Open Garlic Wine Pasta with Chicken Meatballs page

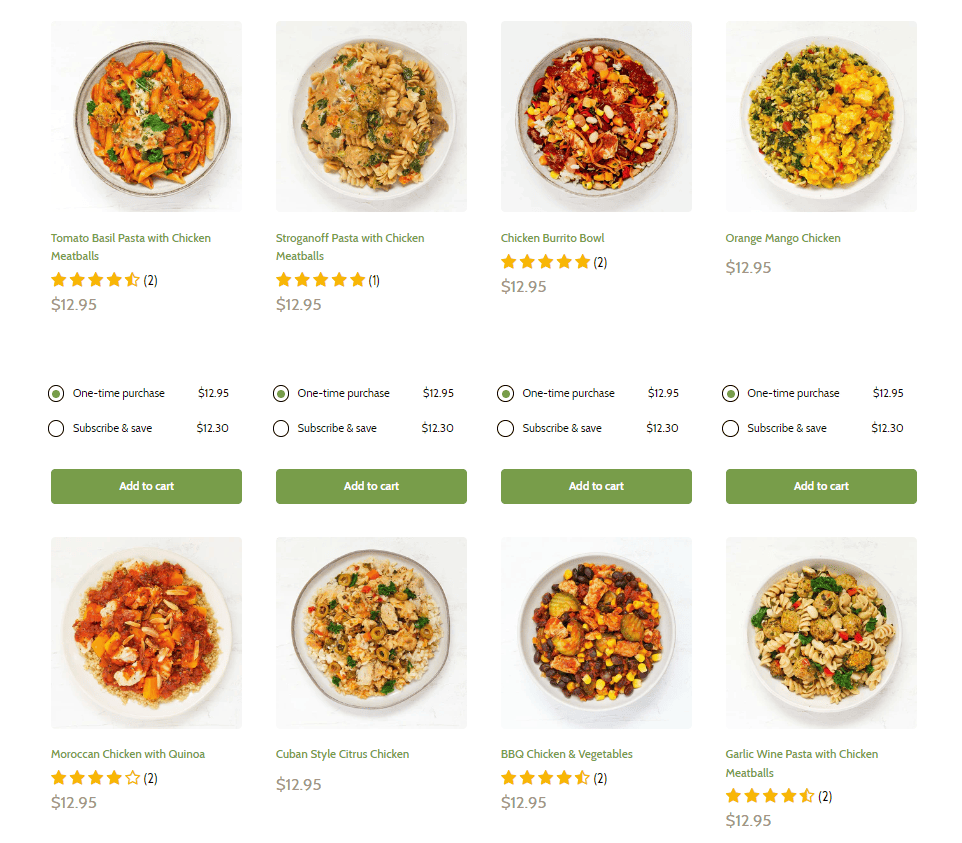[801, 762]
